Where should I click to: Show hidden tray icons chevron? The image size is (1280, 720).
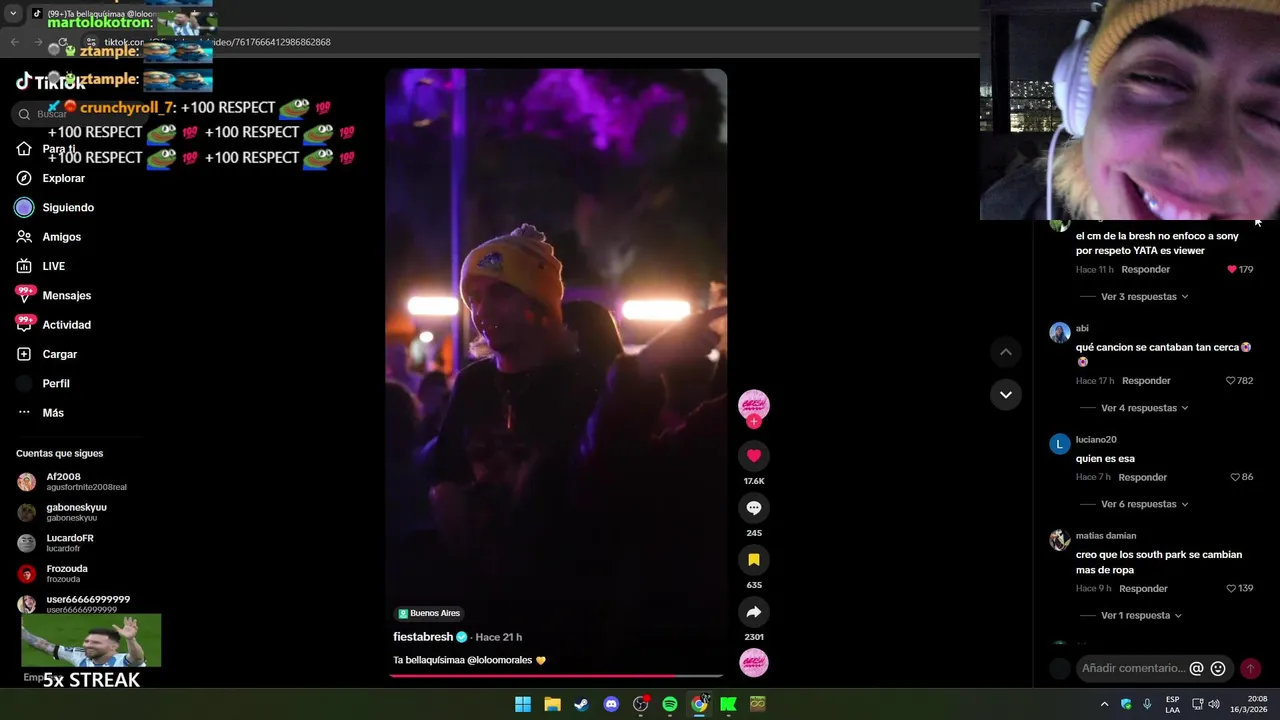point(1104,704)
